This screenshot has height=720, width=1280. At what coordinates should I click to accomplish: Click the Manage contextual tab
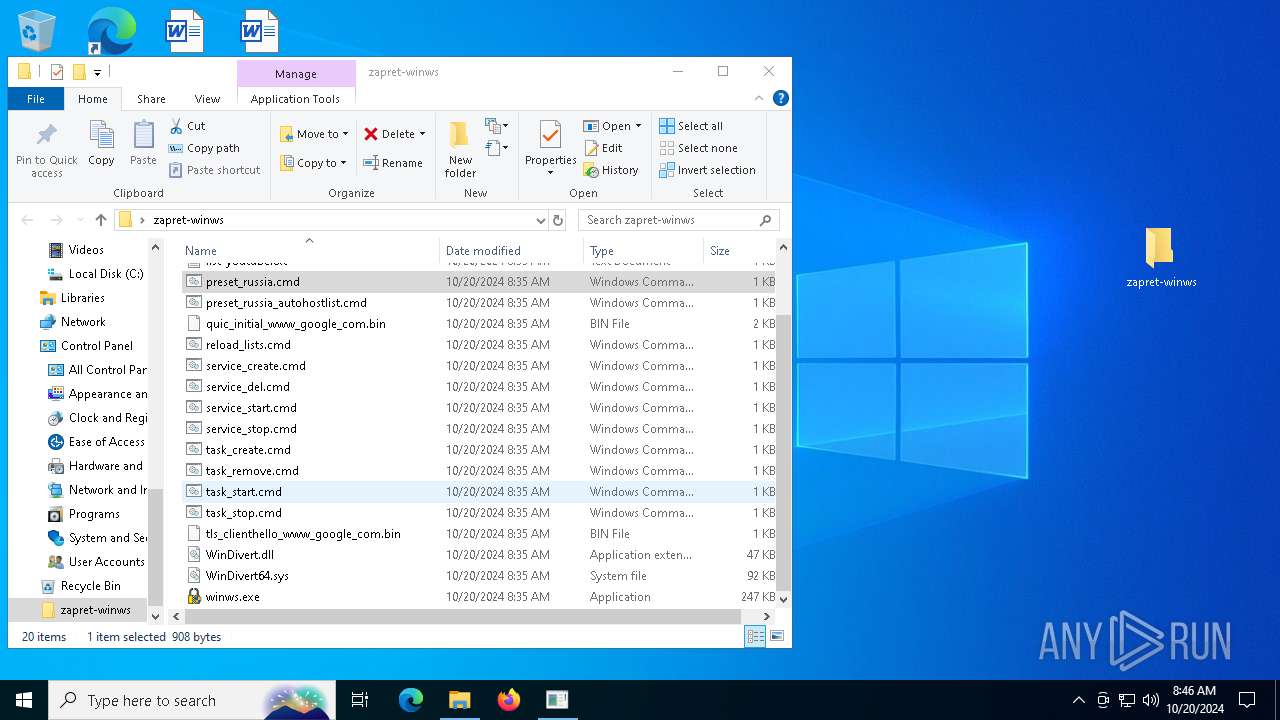coord(295,74)
